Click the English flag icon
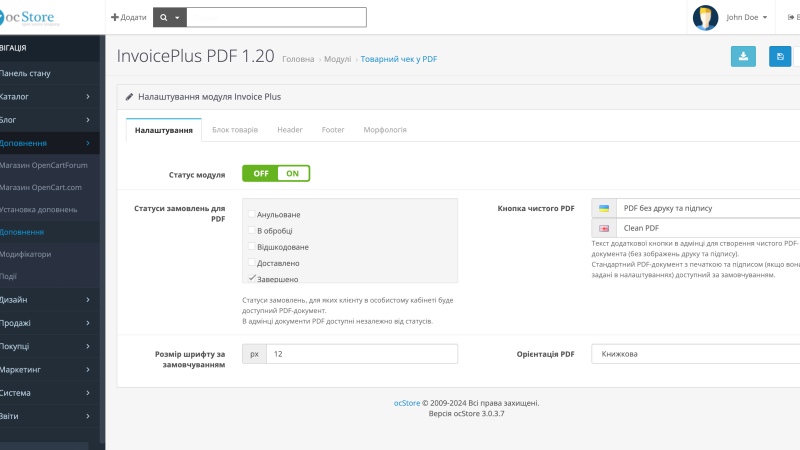800x450 pixels. tap(604, 228)
